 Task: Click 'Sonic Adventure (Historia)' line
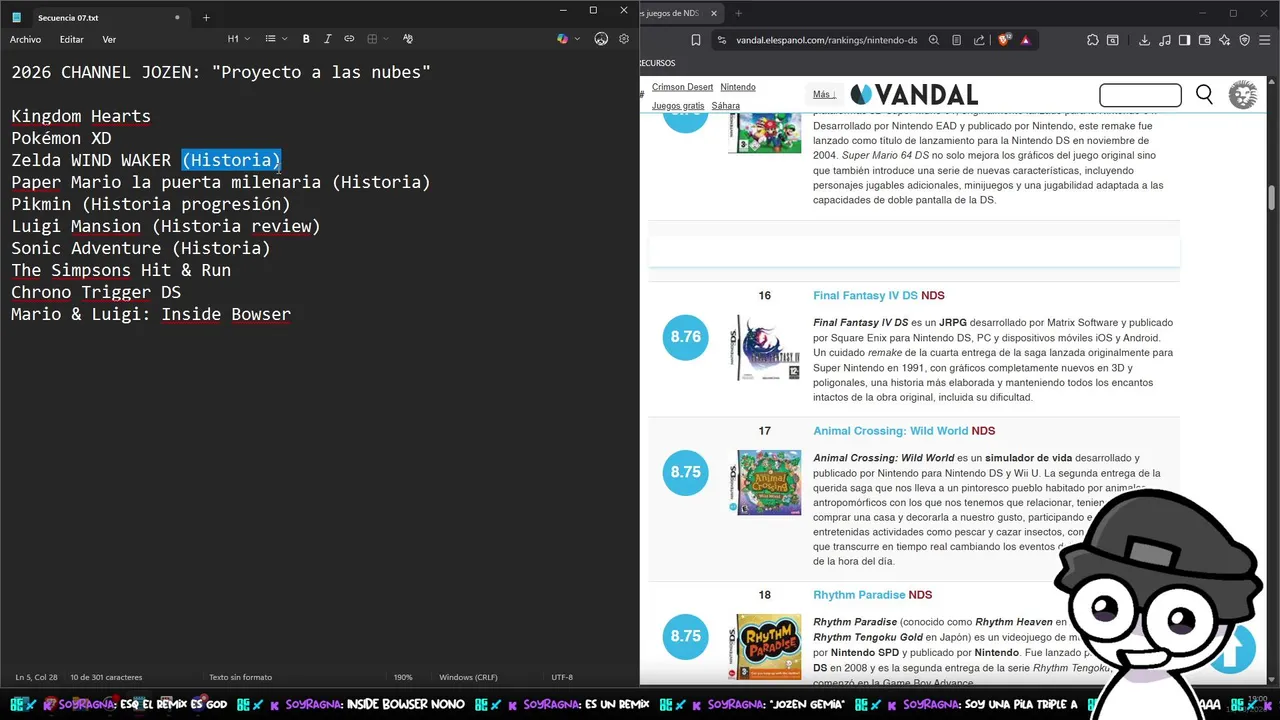point(141,248)
